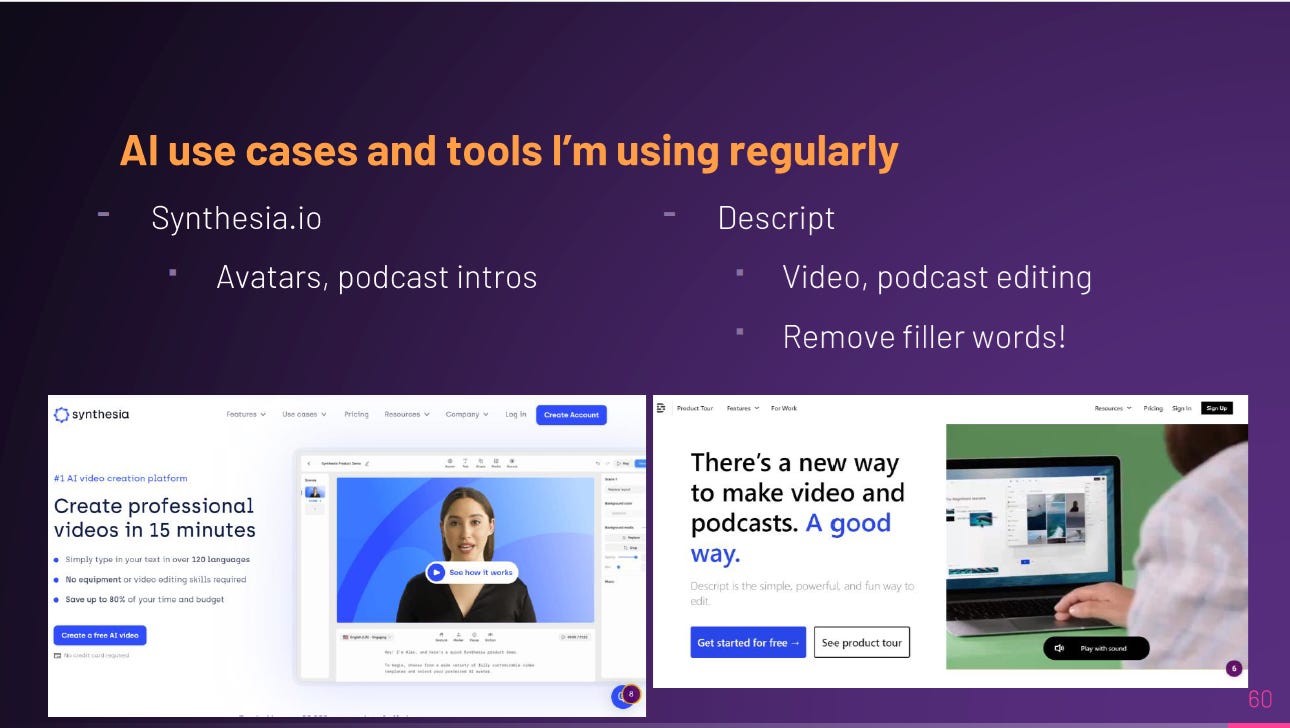Image resolution: width=1290 pixels, height=728 pixels.
Task: Click the purple badge showing 6 on Descript page
Action: point(1233,668)
